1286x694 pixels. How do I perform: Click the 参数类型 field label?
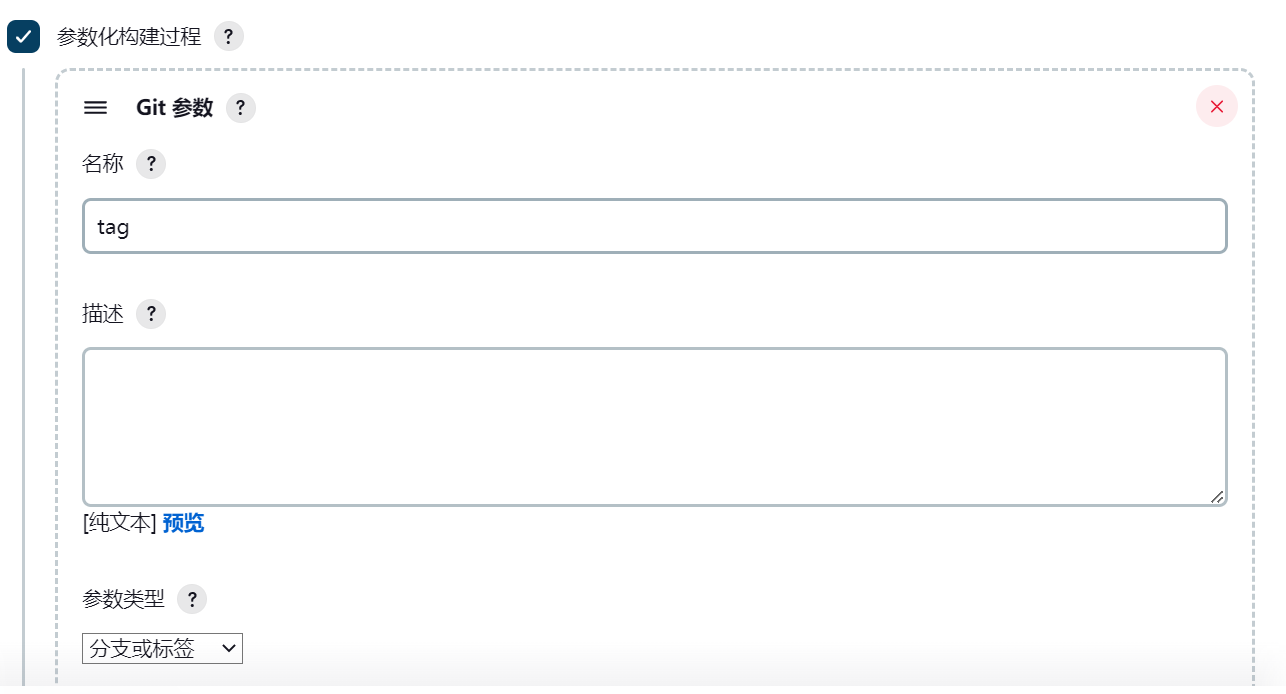click(x=124, y=600)
